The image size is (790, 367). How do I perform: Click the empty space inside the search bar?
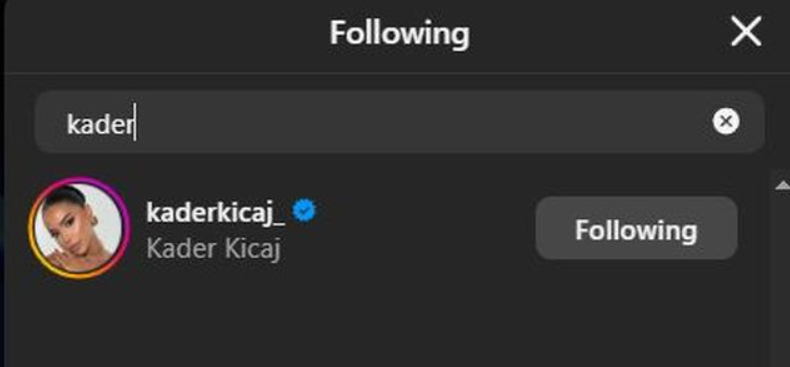click(423, 121)
